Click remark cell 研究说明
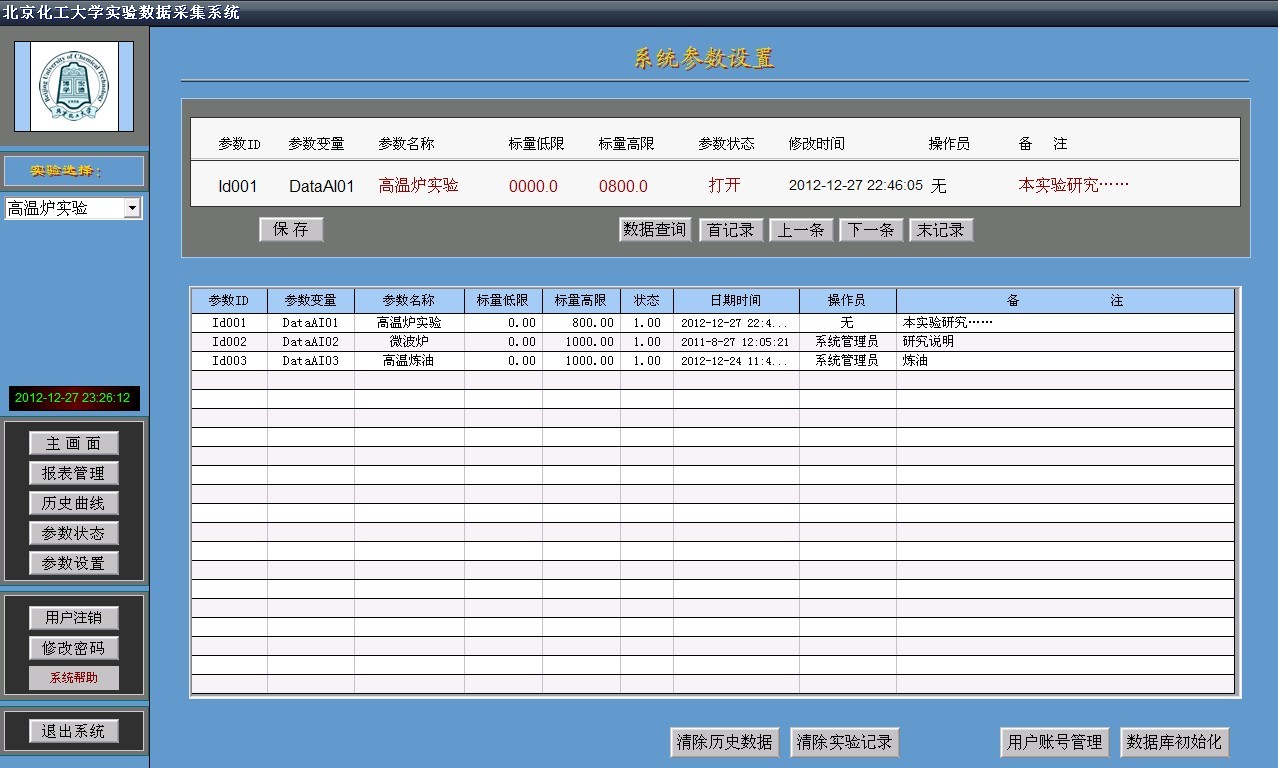This screenshot has height=768, width=1278. tap(1065, 342)
